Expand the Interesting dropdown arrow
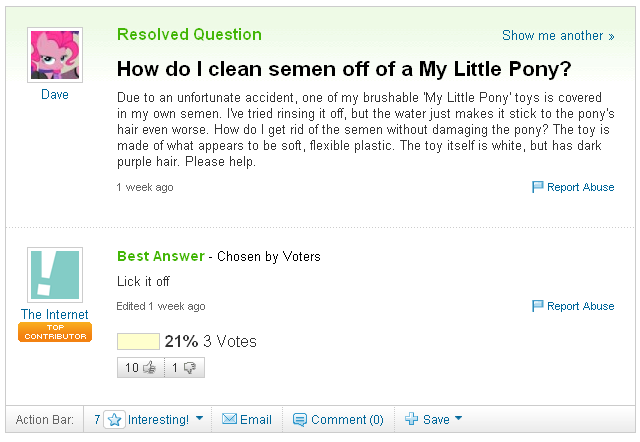 [200, 419]
